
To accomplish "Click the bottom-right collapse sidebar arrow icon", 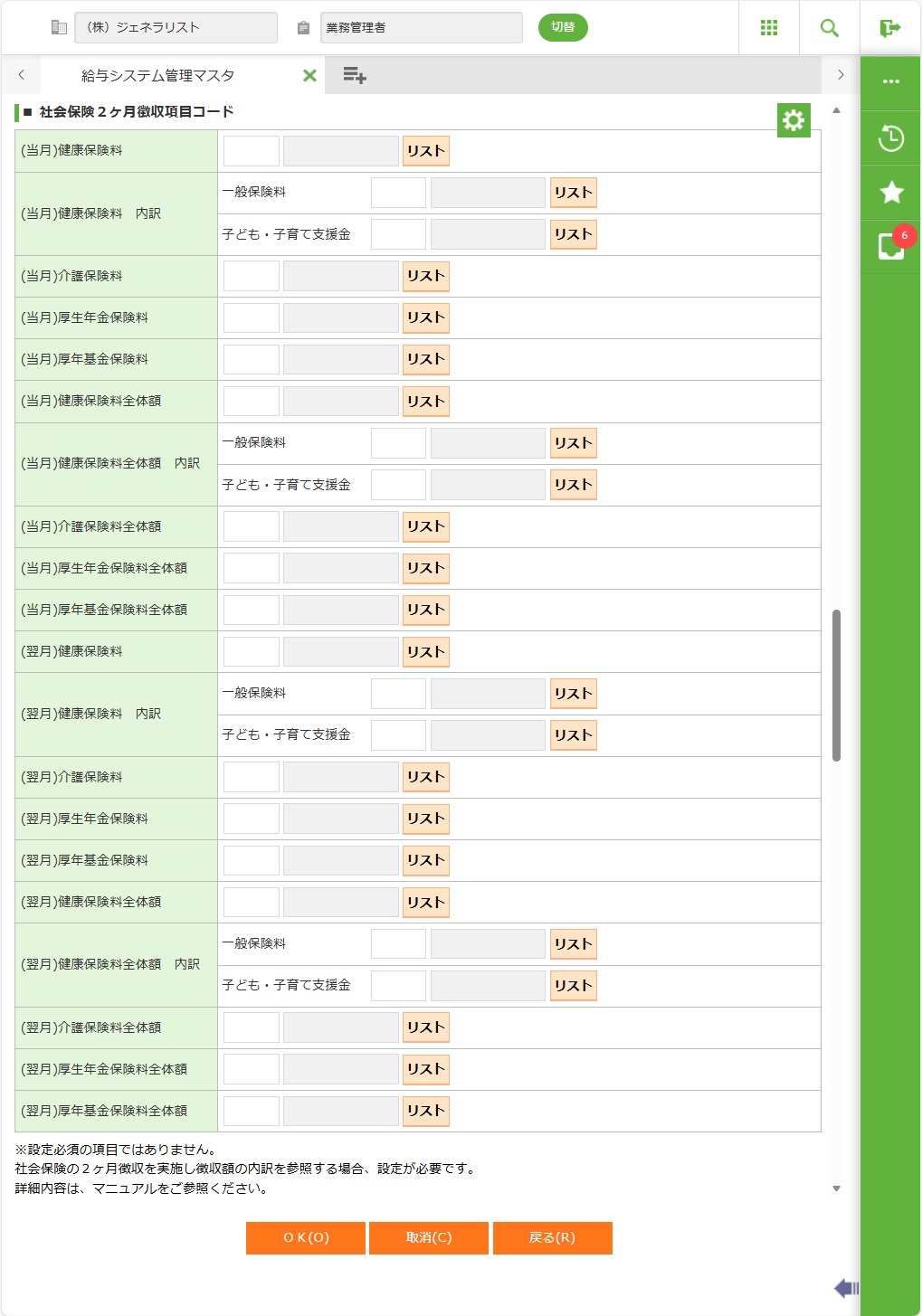I will click(x=846, y=1288).
